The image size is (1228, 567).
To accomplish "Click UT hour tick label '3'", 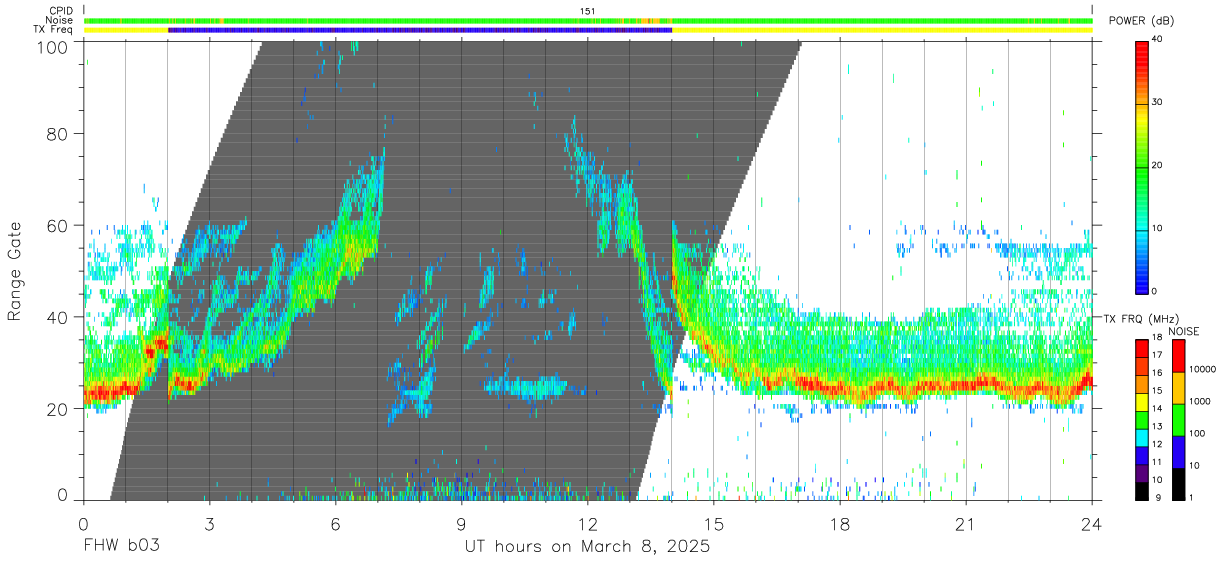I will (209, 523).
